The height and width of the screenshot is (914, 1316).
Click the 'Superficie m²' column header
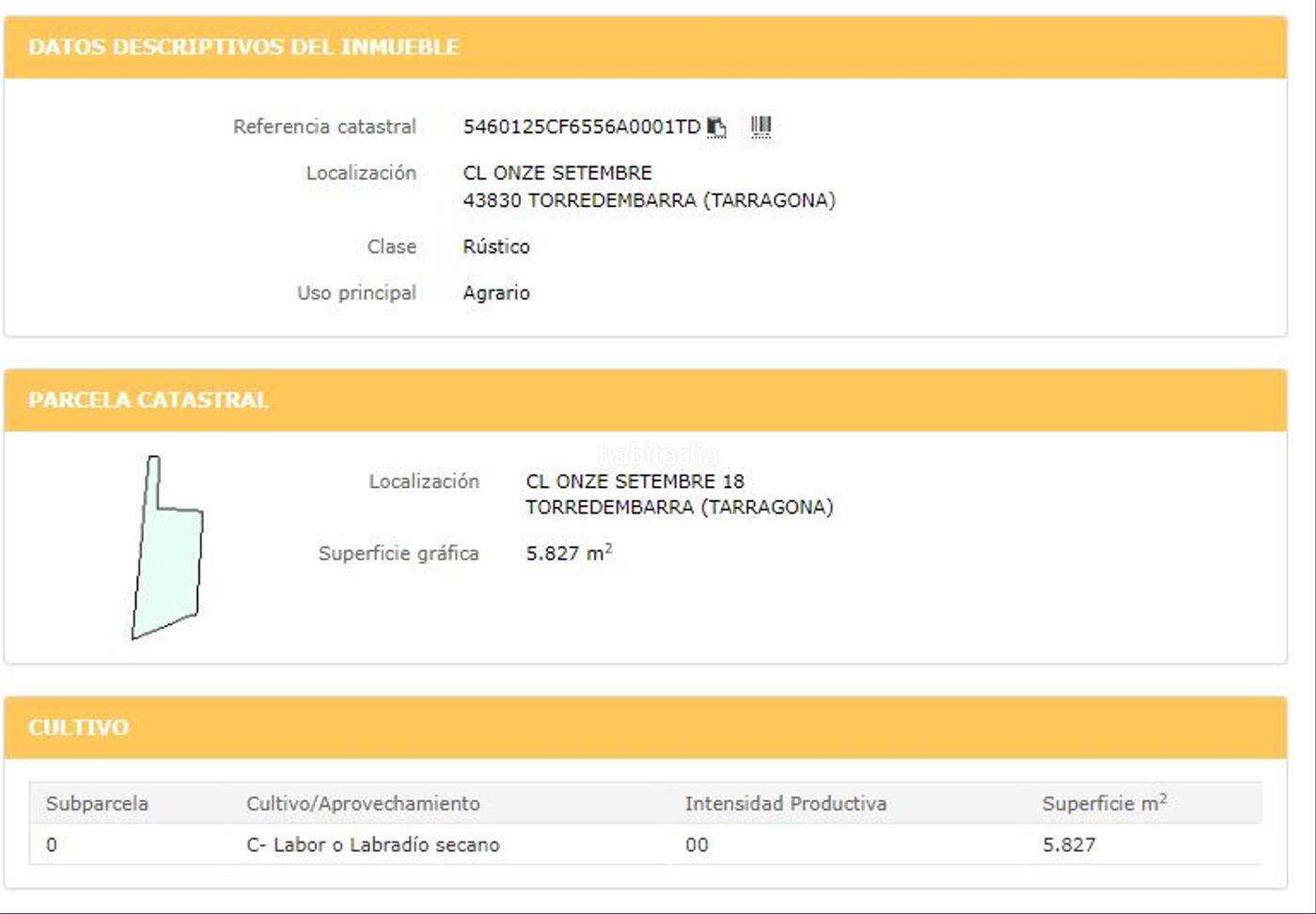[x=1104, y=803]
